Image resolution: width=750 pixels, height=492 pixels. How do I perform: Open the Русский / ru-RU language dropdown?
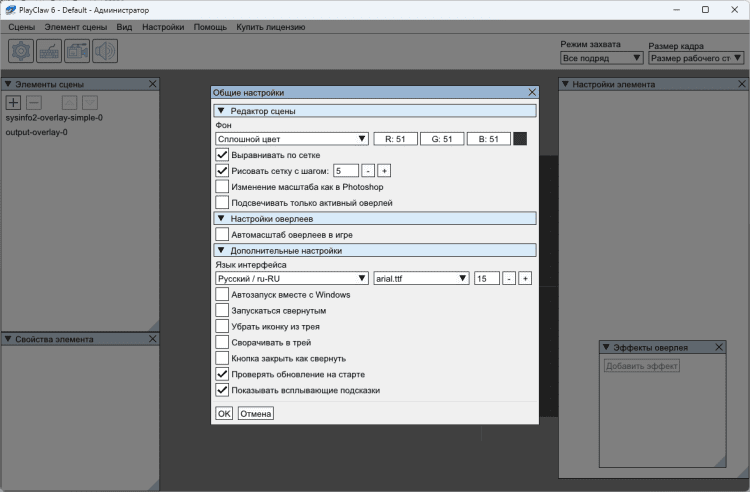pos(292,278)
